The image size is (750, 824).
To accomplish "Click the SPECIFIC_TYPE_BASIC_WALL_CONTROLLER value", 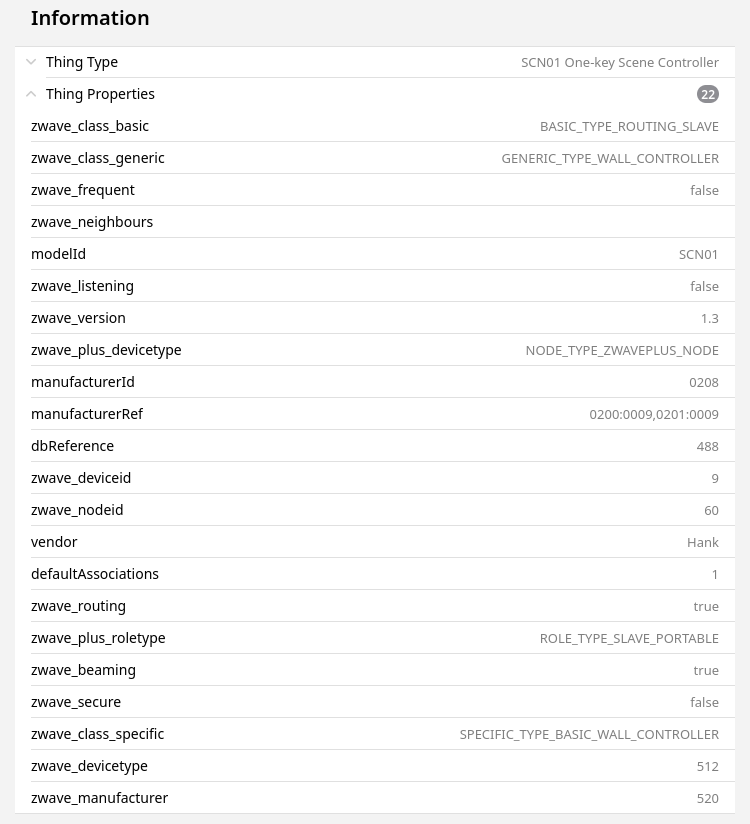I will pyautogui.click(x=589, y=734).
